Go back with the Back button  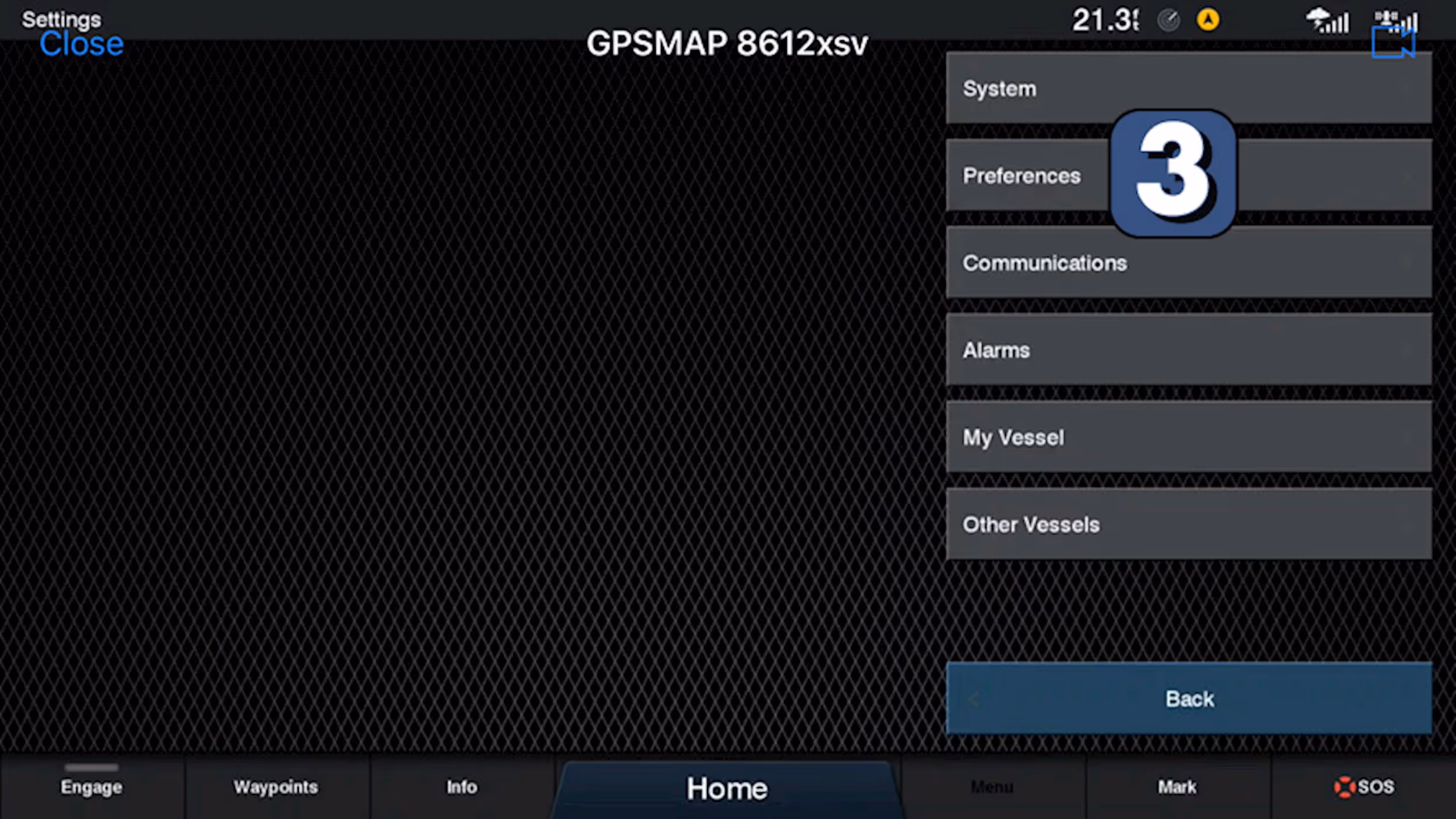1189,698
